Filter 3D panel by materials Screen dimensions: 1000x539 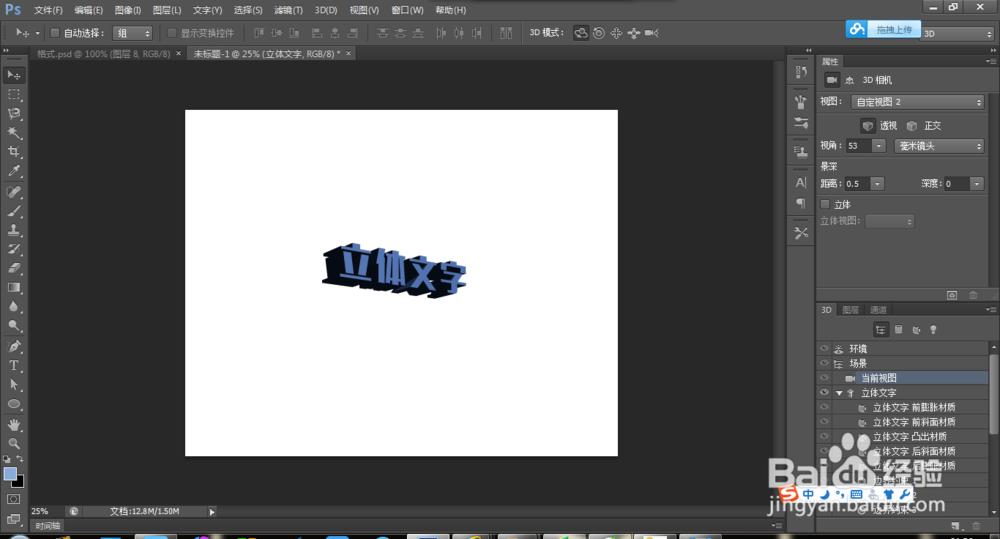pyautogui.click(x=916, y=330)
